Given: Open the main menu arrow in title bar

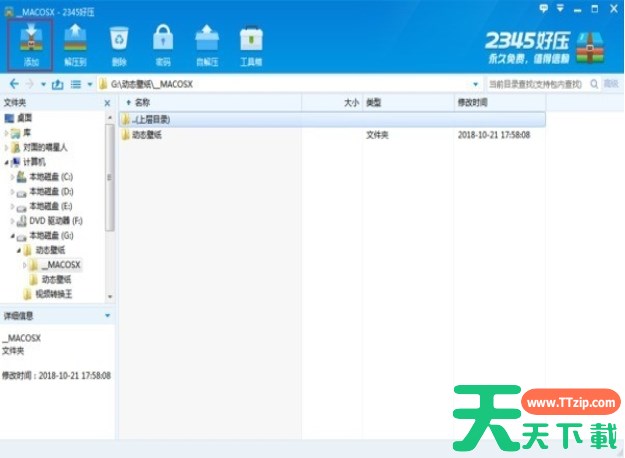Looking at the screenshot, I should click(x=560, y=8).
